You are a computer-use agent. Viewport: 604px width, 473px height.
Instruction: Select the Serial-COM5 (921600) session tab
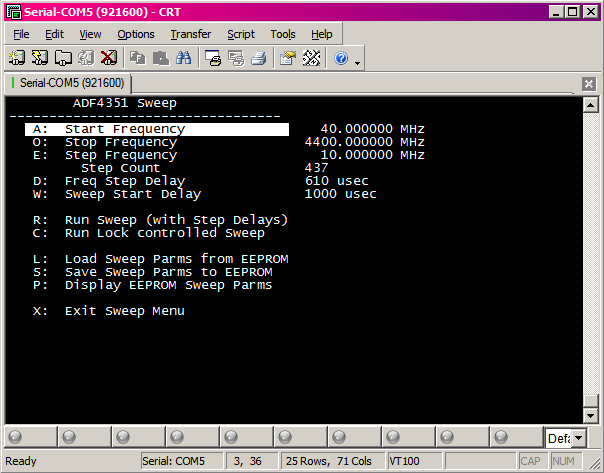[x=68, y=83]
